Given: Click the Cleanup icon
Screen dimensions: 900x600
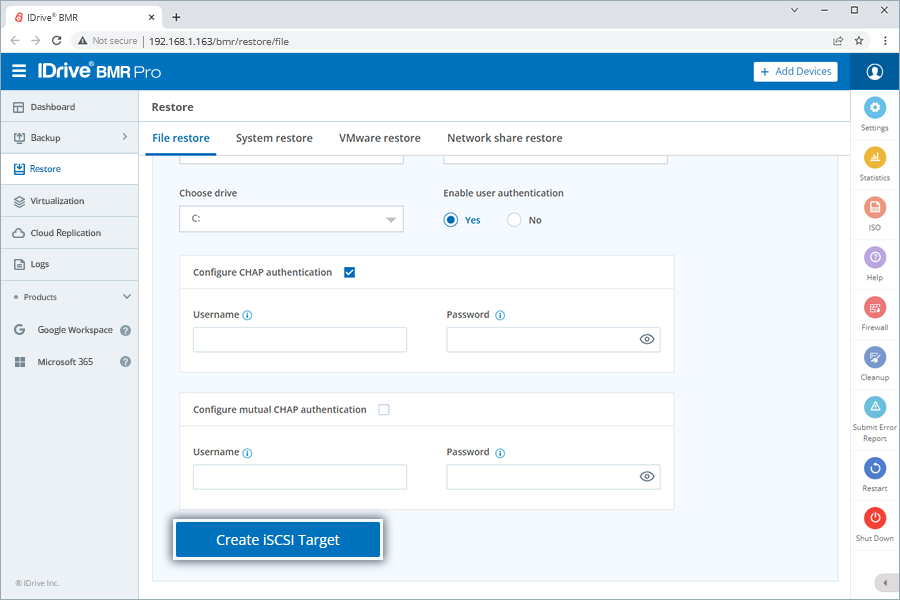Looking at the screenshot, I should tap(875, 358).
